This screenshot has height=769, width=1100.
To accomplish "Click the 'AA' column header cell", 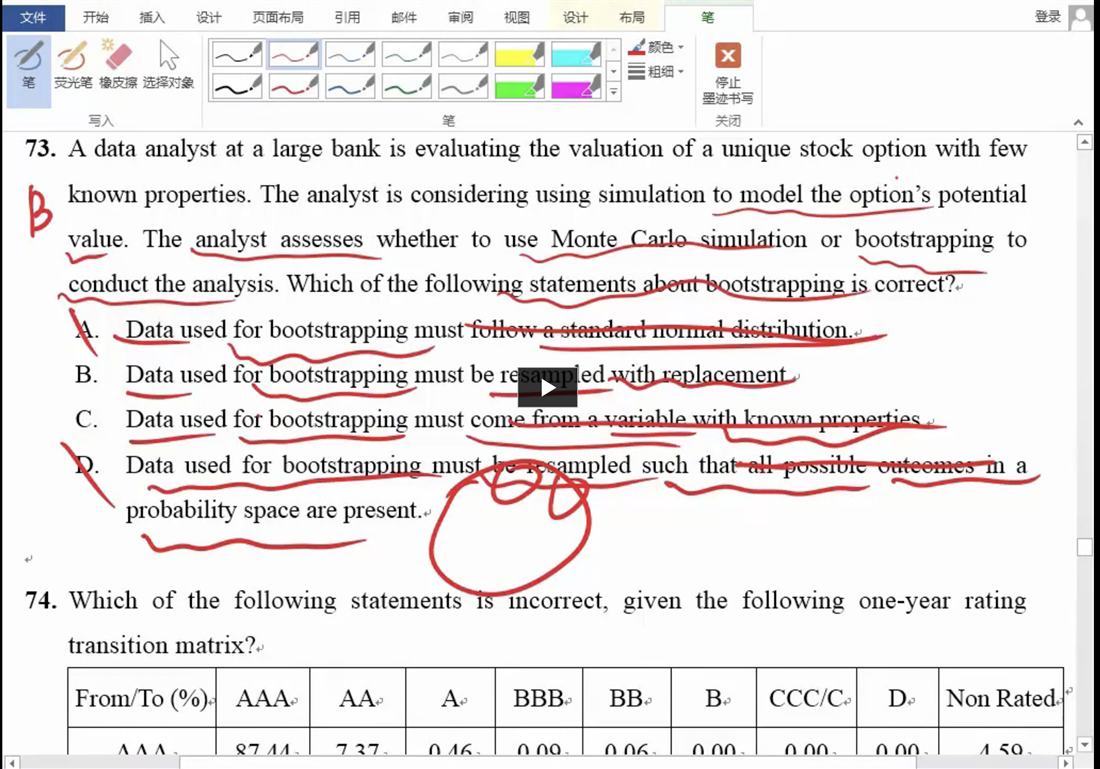I will click(x=358, y=698).
